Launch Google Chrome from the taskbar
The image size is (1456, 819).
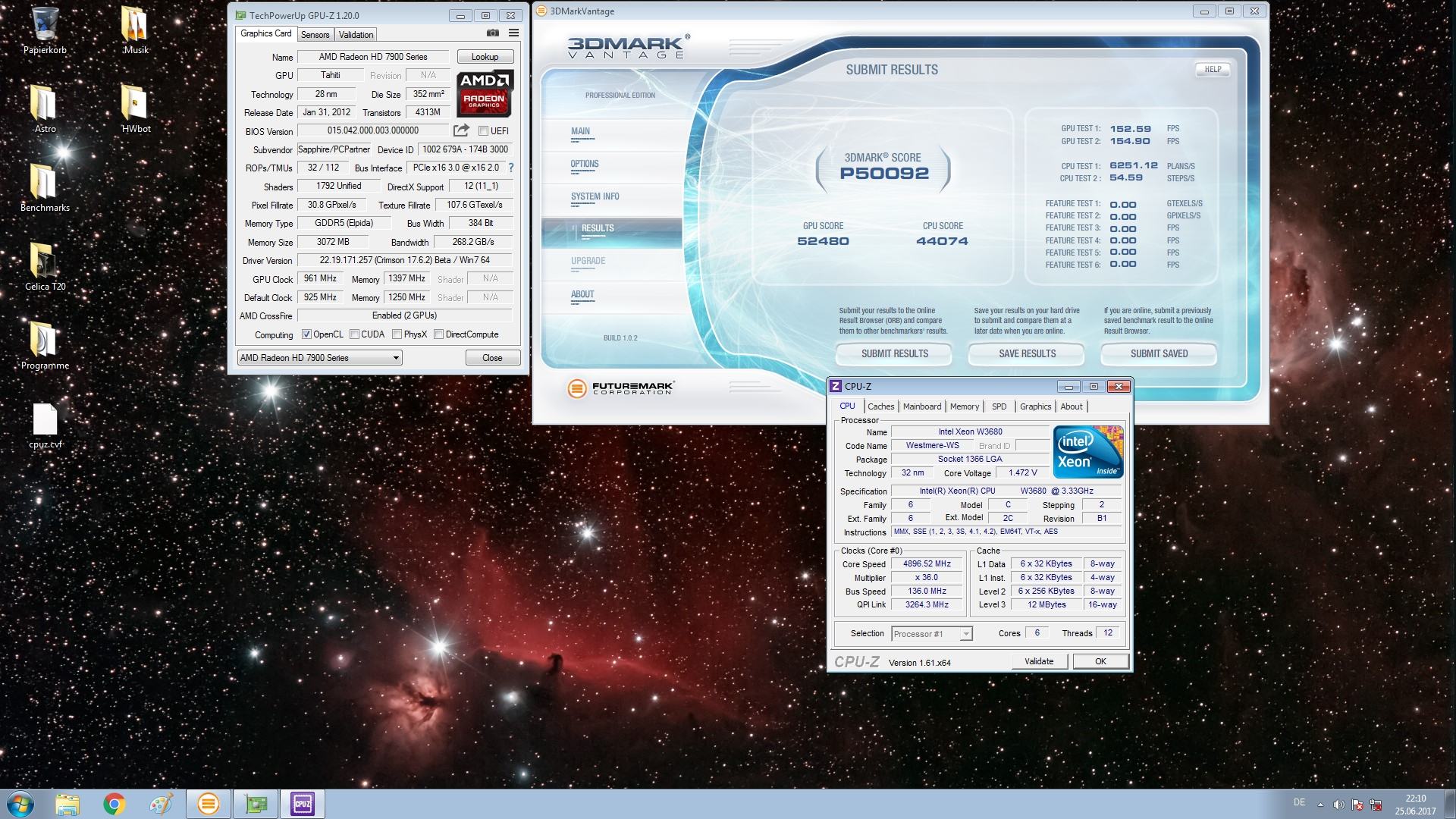pos(115,804)
